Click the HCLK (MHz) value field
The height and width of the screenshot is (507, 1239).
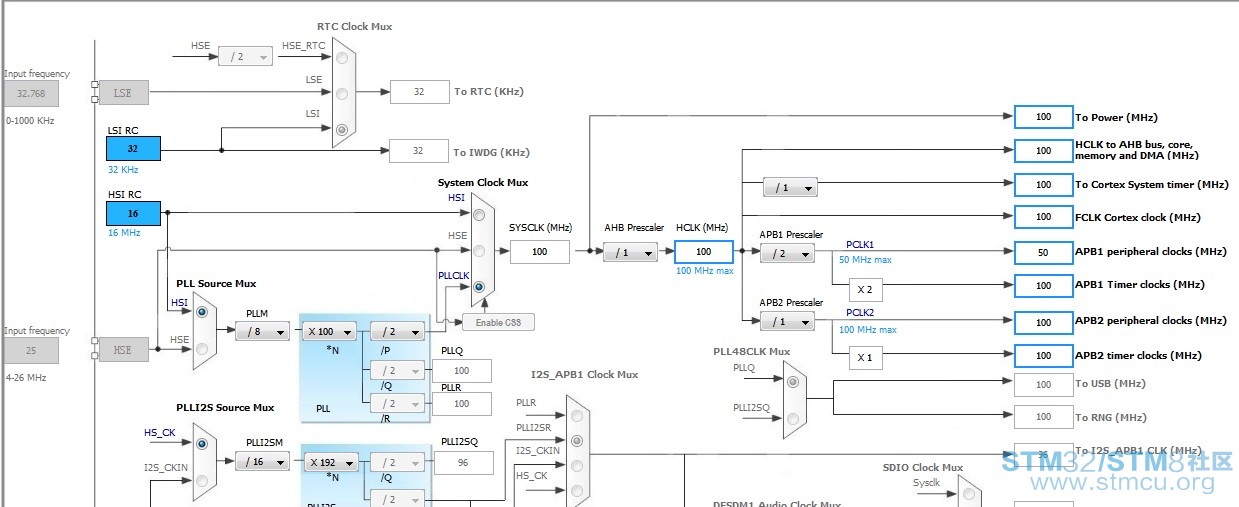coord(704,252)
